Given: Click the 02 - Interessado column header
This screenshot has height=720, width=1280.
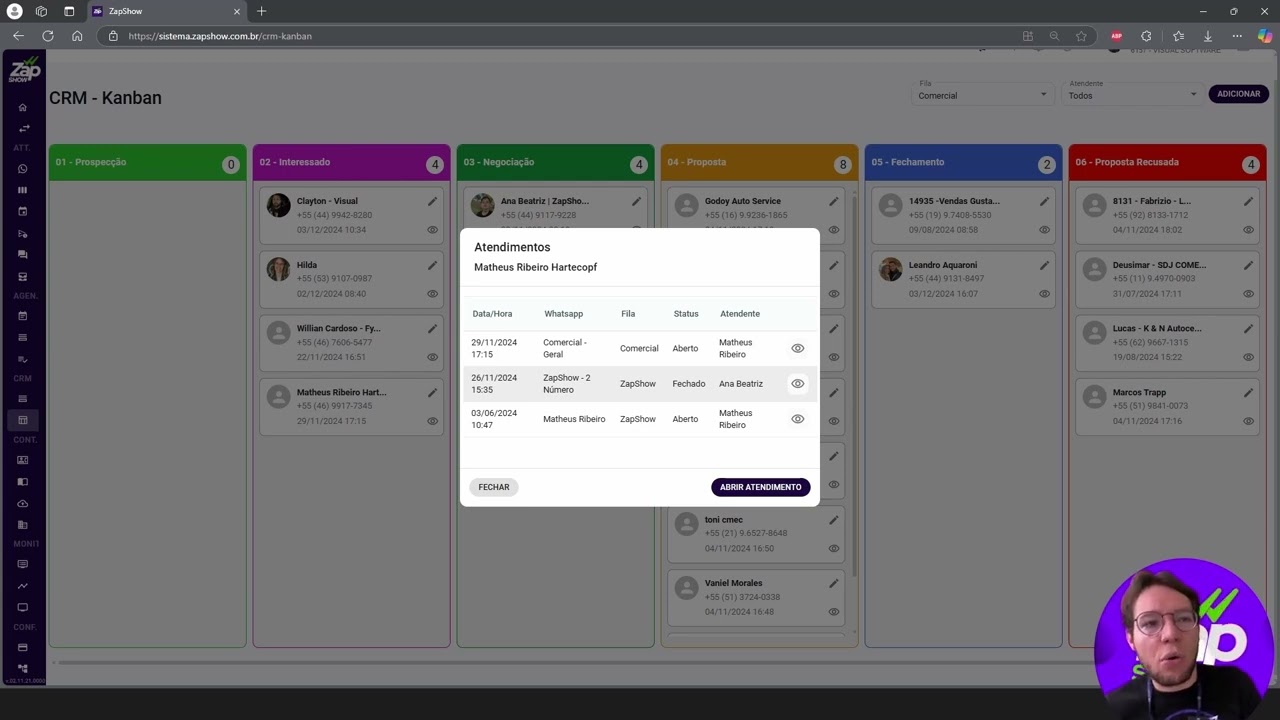Looking at the screenshot, I should [x=351, y=162].
